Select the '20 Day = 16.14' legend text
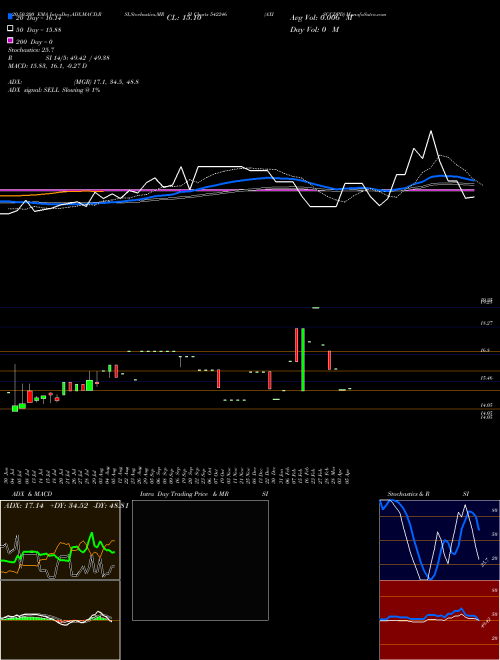This screenshot has height=660, width=500. click(x=38, y=18)
